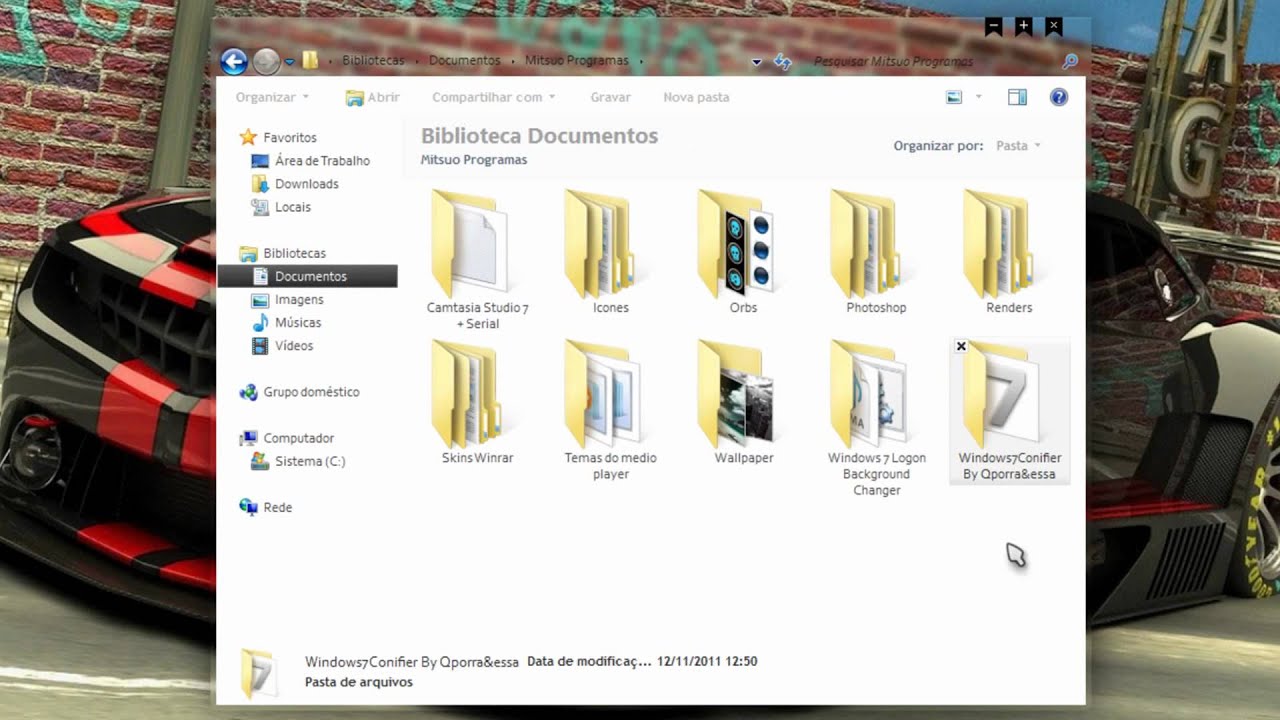Click the greyed Forward navigation button
This screenshot has width=1280, height=720.
tap(265, 62)
